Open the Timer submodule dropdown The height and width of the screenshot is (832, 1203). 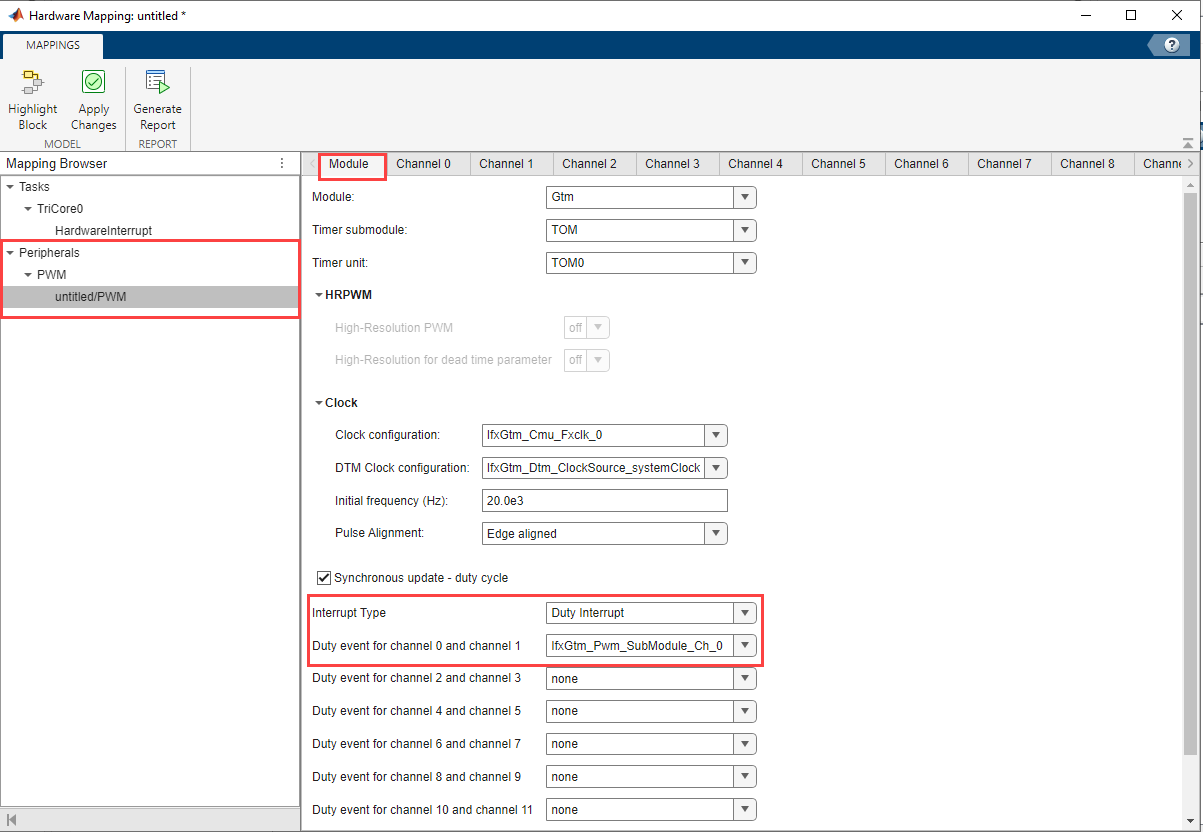point(744,230)
